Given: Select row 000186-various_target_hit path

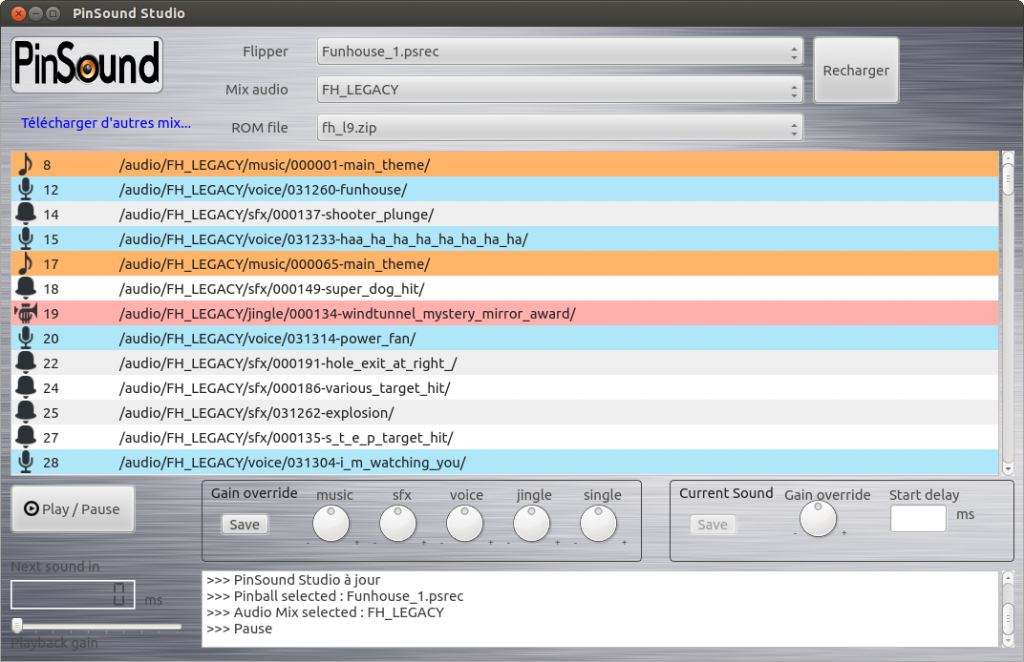Looking at the screenshot, I should pos(505,388).
